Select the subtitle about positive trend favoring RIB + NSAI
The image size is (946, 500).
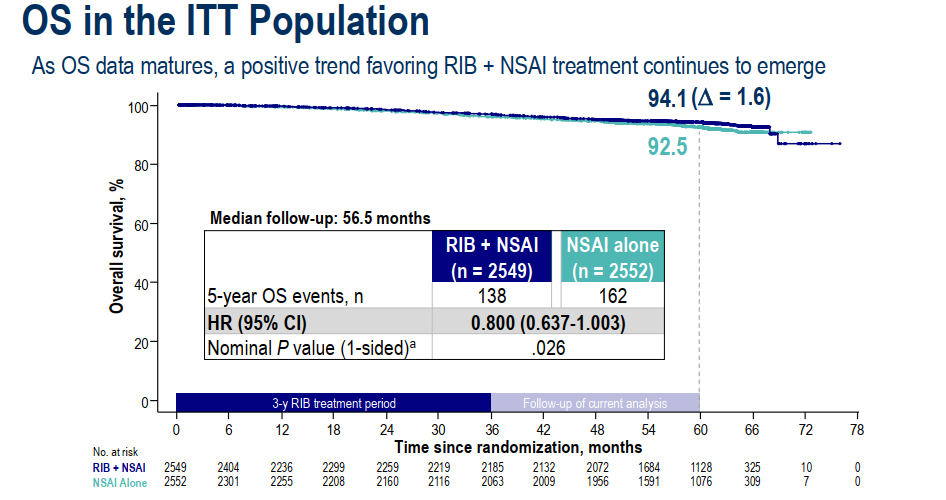[x=429, y=67]
